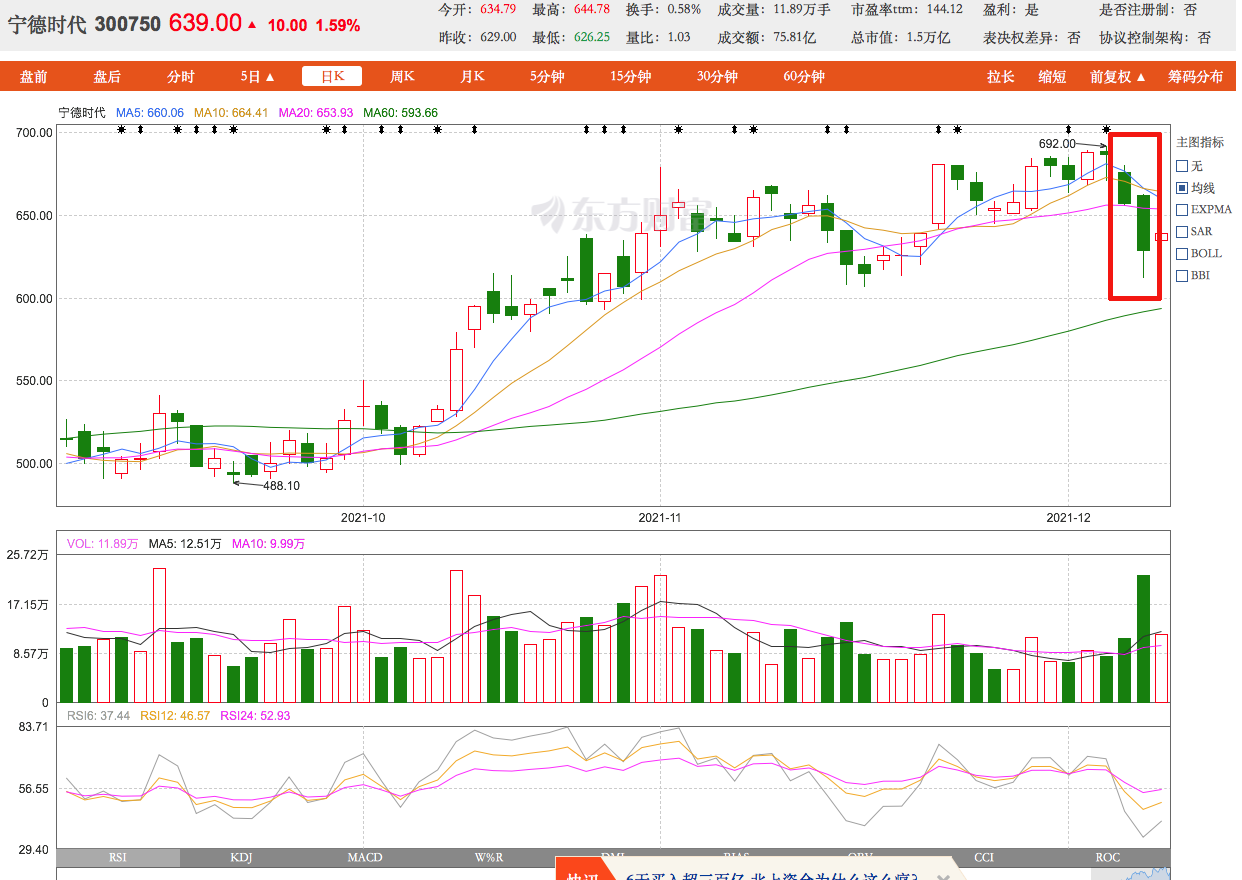This screenshot has width=1242, height=880.
Task: Expand the 5日 multi-day dropdown
Action: (257, 77)
